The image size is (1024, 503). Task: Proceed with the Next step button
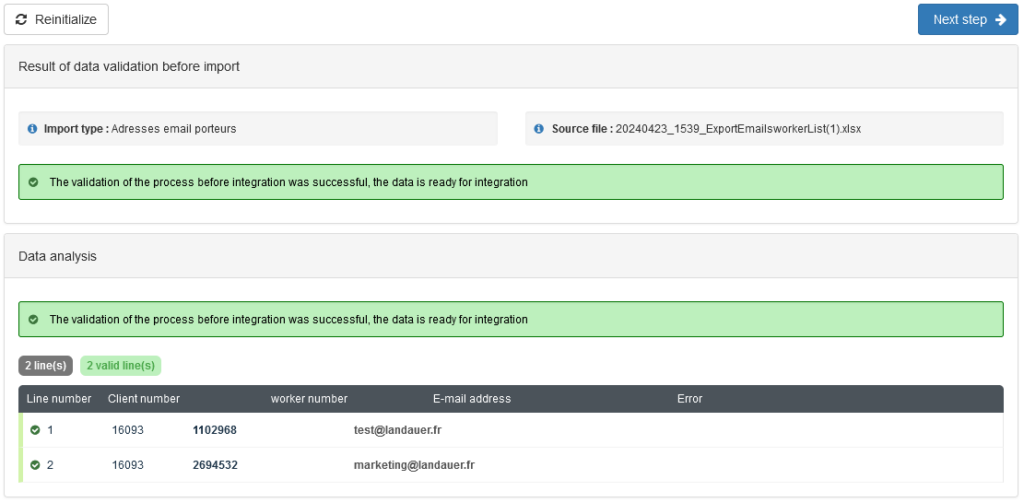coord(968,20)
